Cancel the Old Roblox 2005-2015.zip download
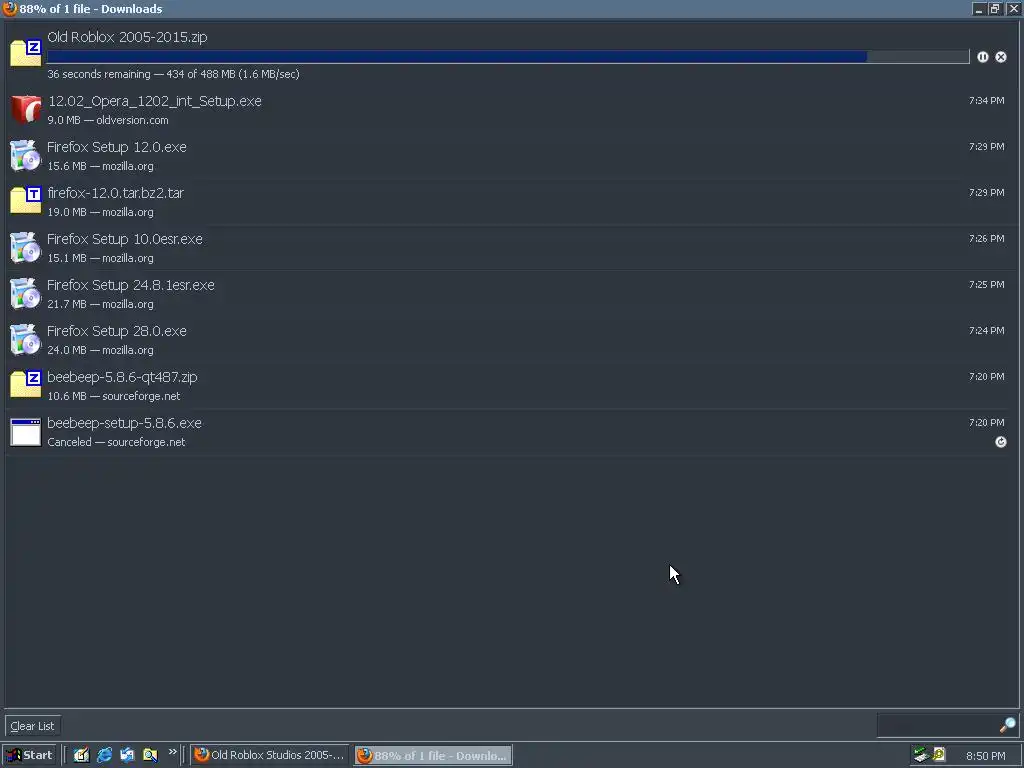Image resolution: width=1024 pixels, height=768 pixels. pyautogui.click(x=1000, y=57)
